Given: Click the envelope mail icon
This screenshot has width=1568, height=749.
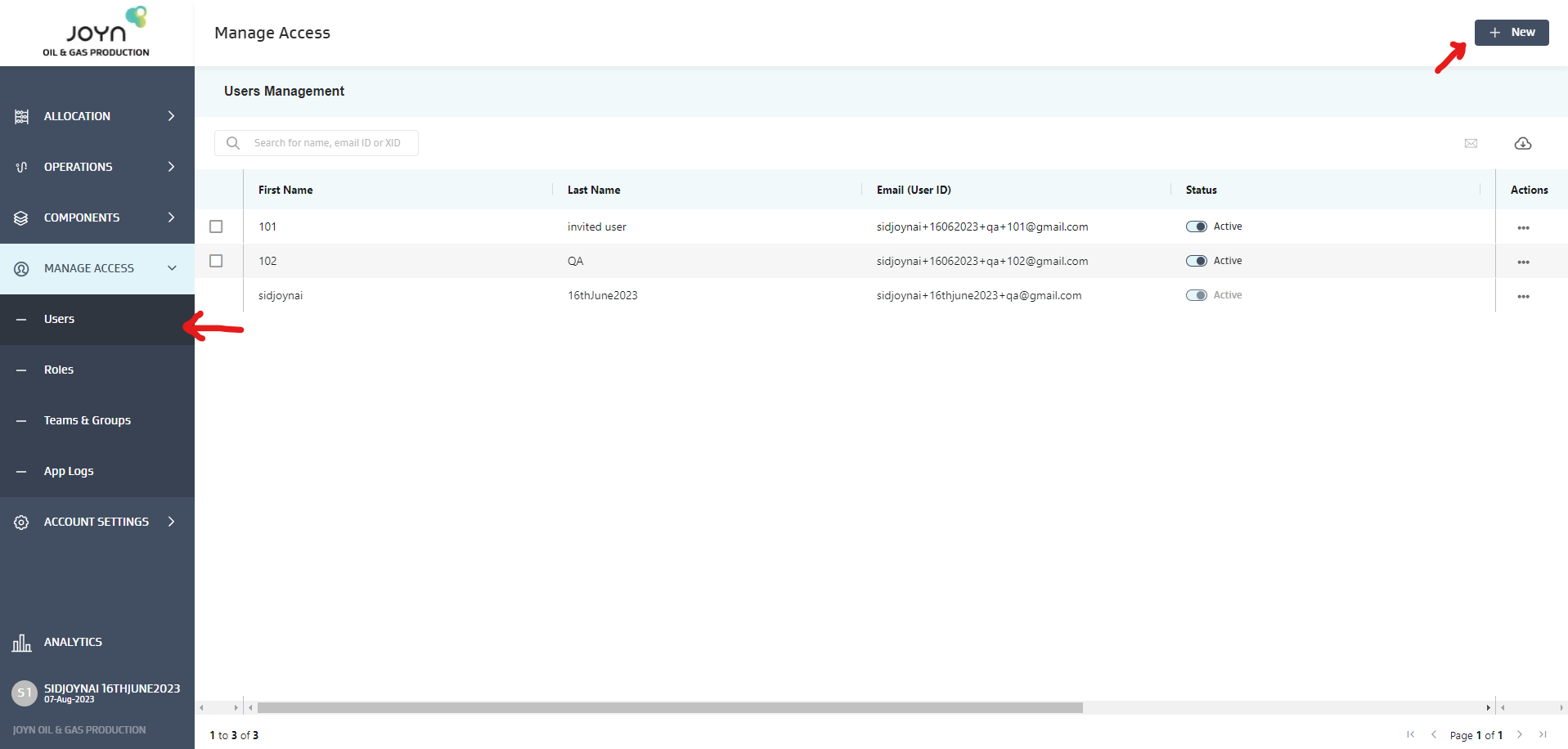Looking at the screenshot, I should point(1471,144).
